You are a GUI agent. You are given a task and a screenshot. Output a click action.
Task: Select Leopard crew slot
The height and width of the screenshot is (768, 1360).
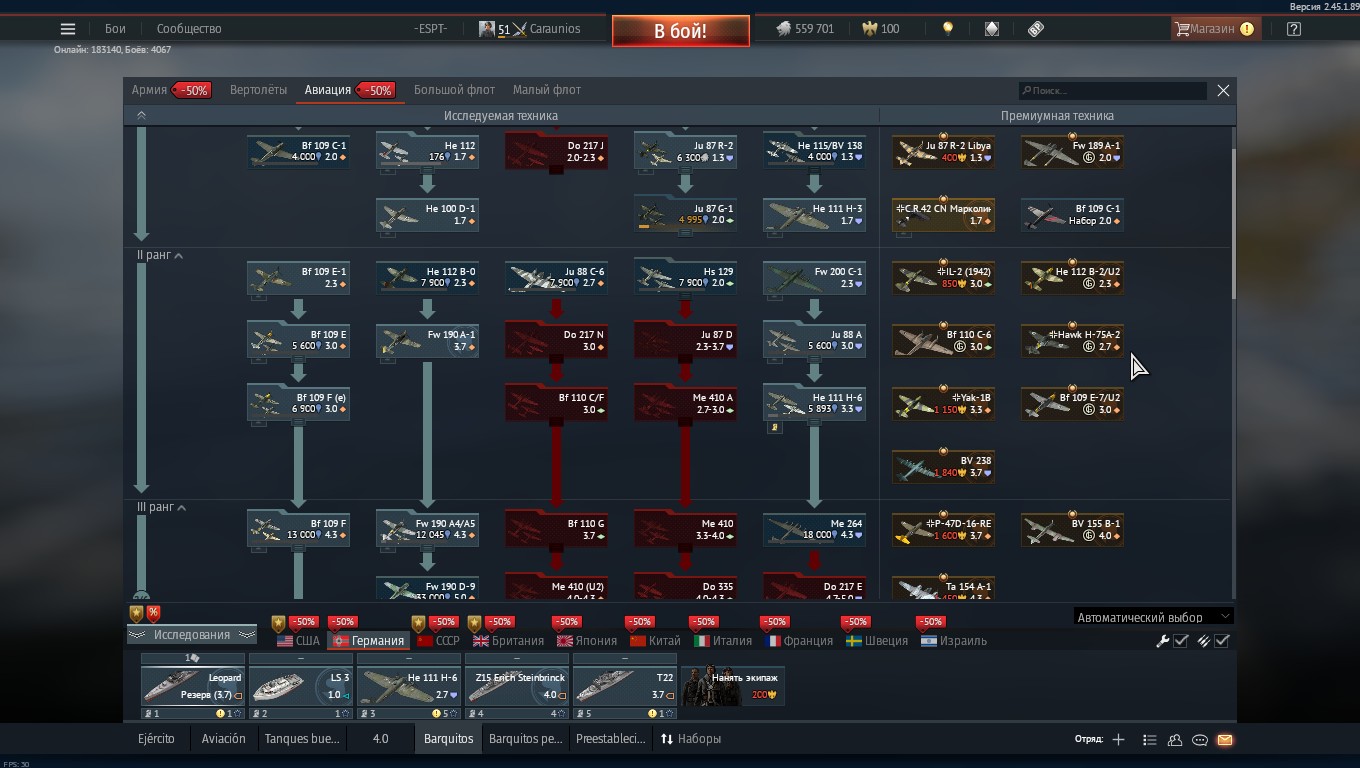point(193,686)
